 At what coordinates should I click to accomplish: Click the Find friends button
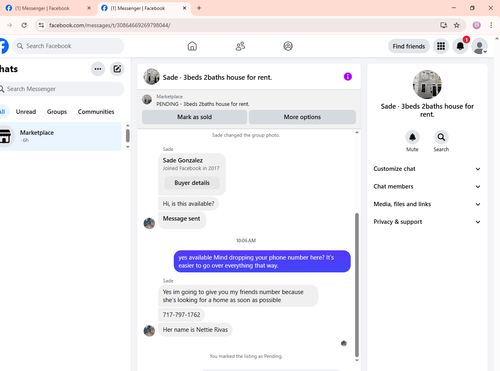(409, 46)
